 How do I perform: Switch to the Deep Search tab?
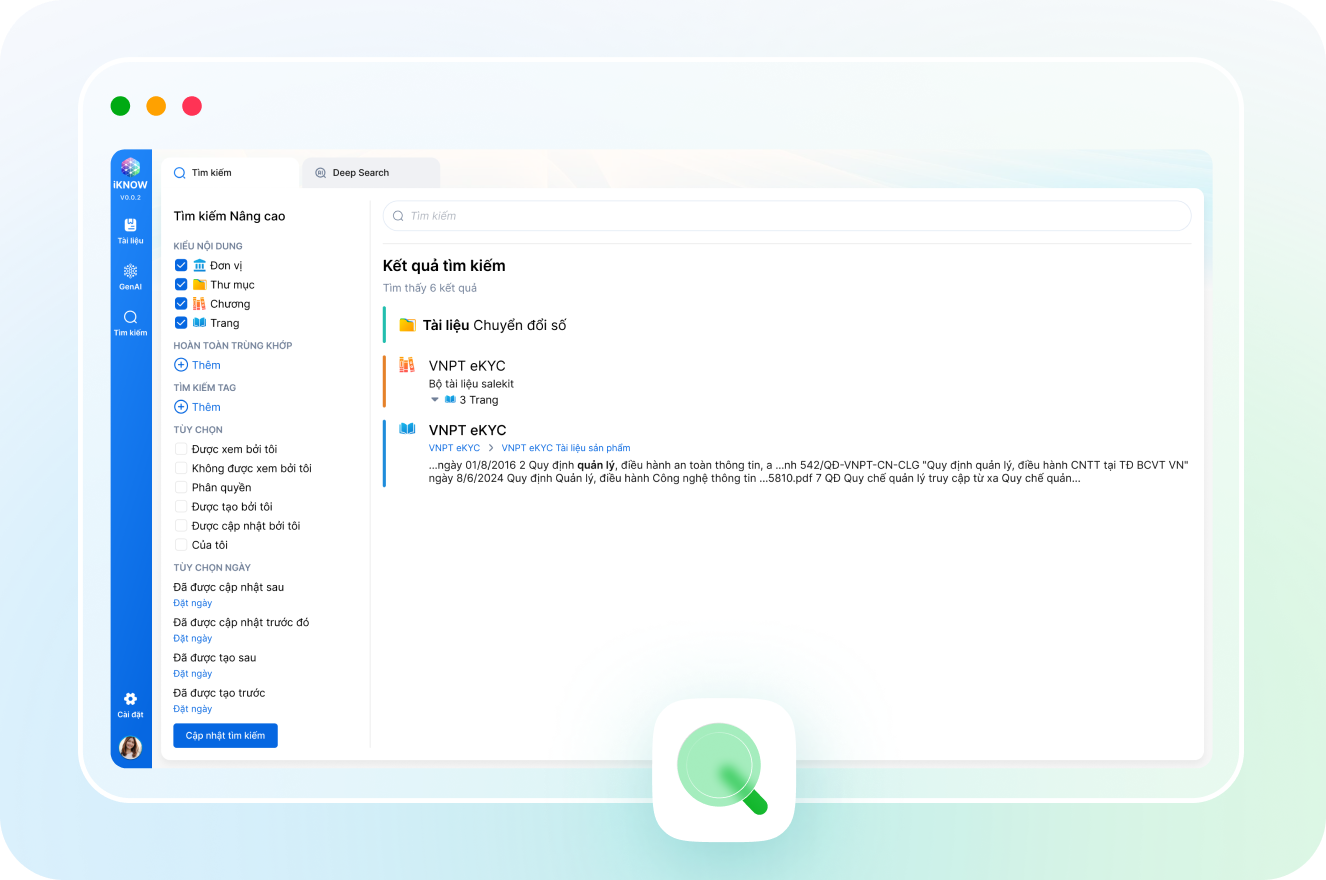[x=360, y=173]
